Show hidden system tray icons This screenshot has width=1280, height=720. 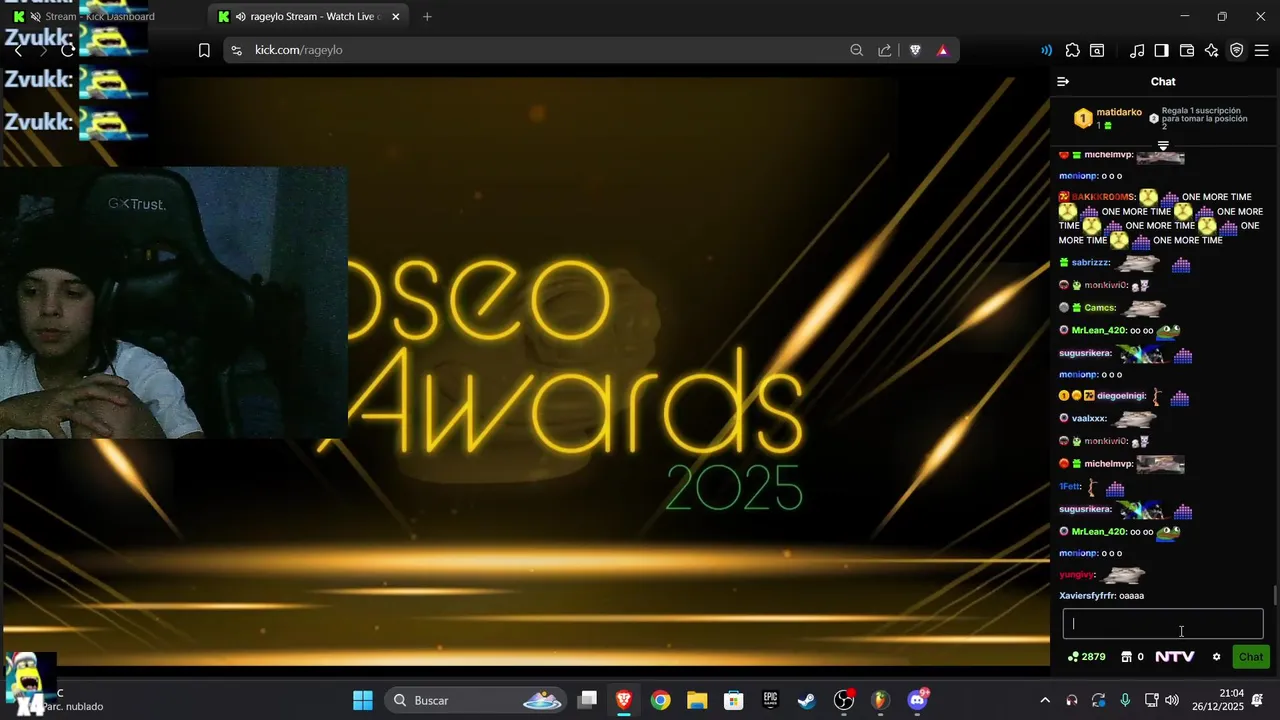tap(1045, 700)
